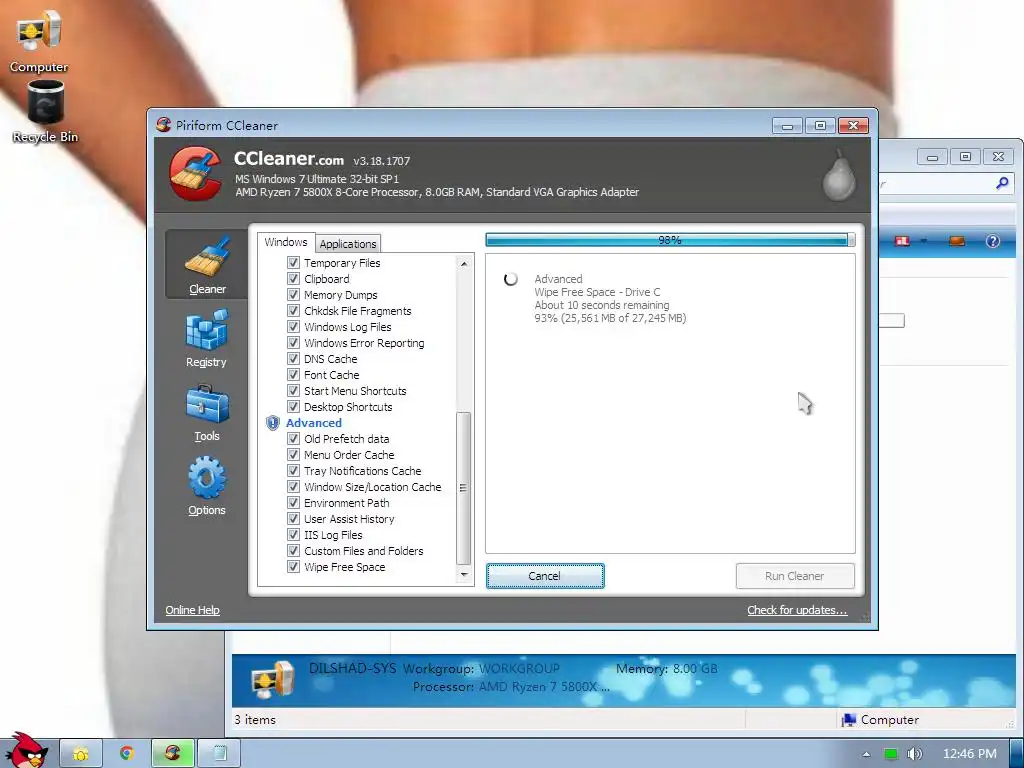Screen dimensions: 1024x768
Task: Toggle Windows Error Reporting checkbox
Action: 293,342
